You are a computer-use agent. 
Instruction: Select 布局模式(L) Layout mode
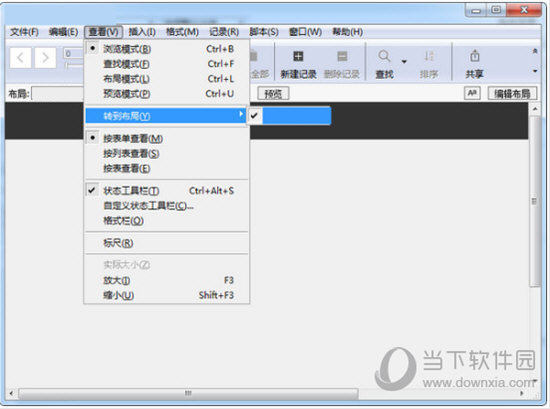[167, 79]
